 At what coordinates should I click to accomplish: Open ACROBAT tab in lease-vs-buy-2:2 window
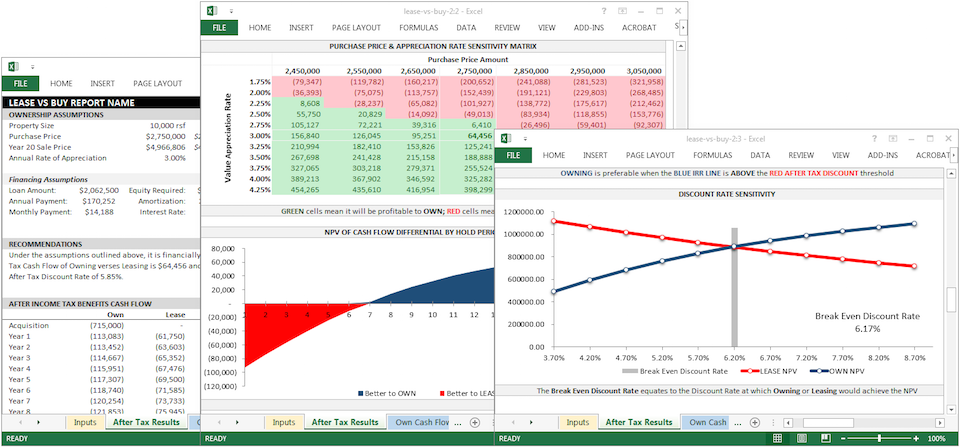[639, 28]
